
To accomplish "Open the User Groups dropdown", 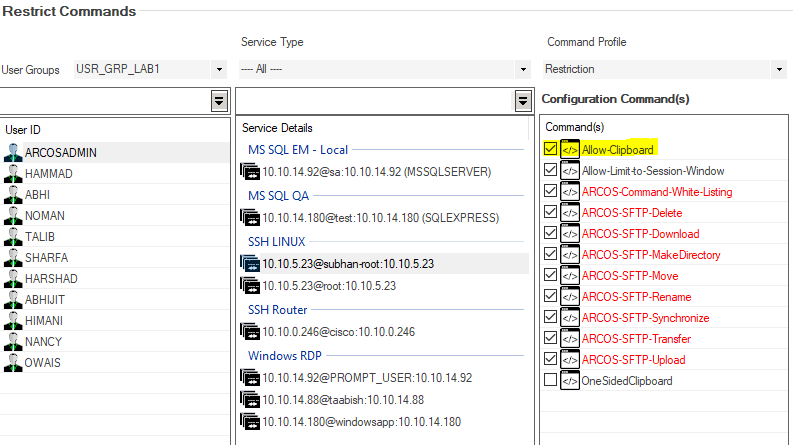I will (219, 69).
